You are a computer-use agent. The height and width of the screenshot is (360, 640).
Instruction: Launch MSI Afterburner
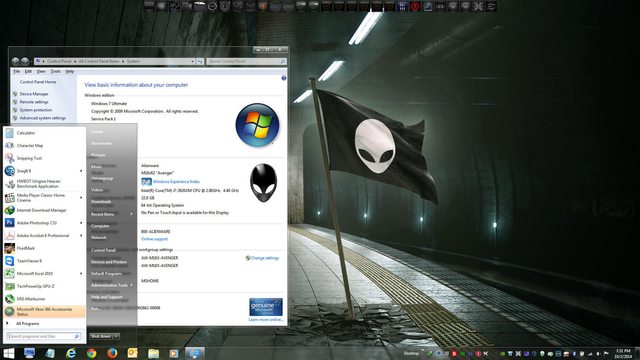click(x=44, y=299)
